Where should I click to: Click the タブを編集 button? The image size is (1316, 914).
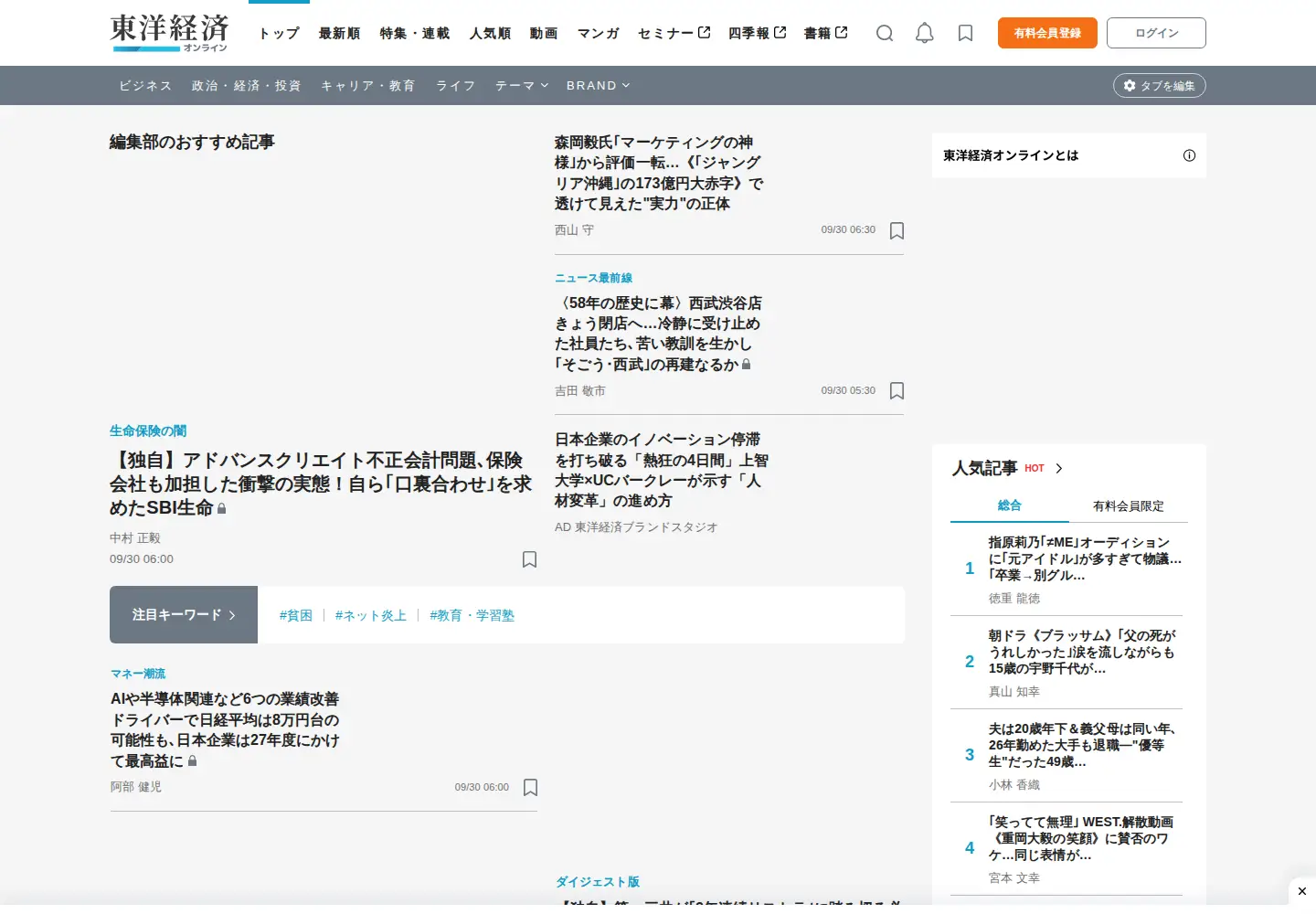coord(1160,86)
